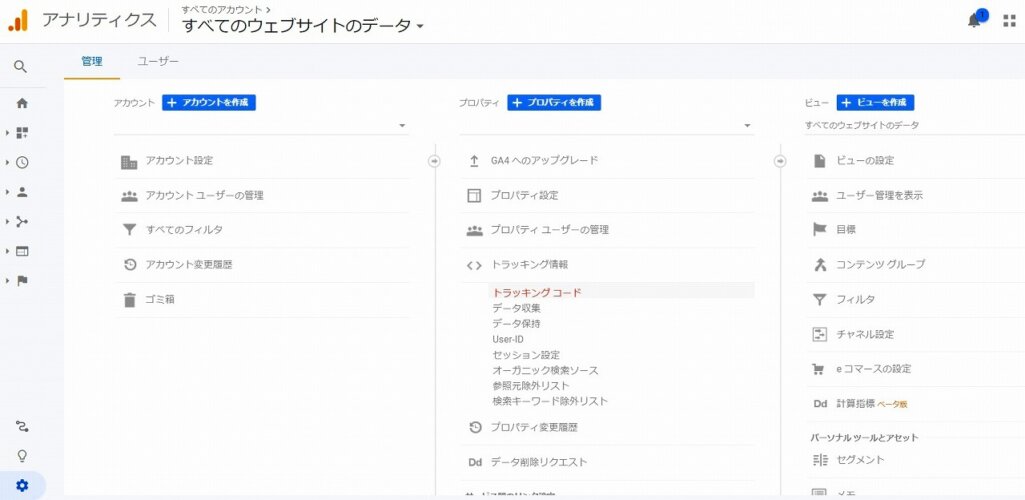Image resolution: width=1025 pixels, height=500 pixels.
Task: Select the 管理 tab
Action: (92, 61)
